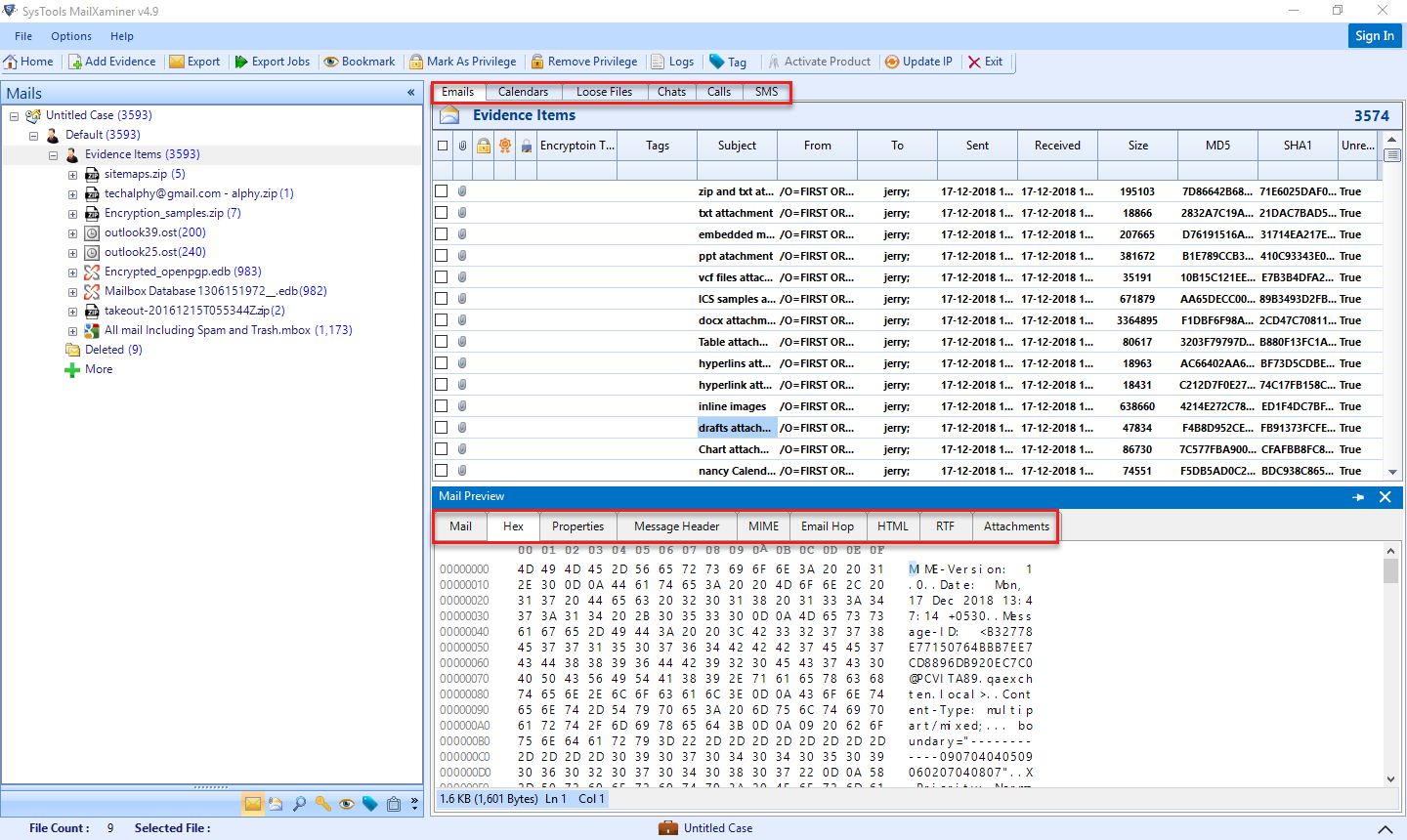Toggle the select-all checkbox in Evidence Items header
Viewport: 1407px width, 840px height.
[441, 145]
